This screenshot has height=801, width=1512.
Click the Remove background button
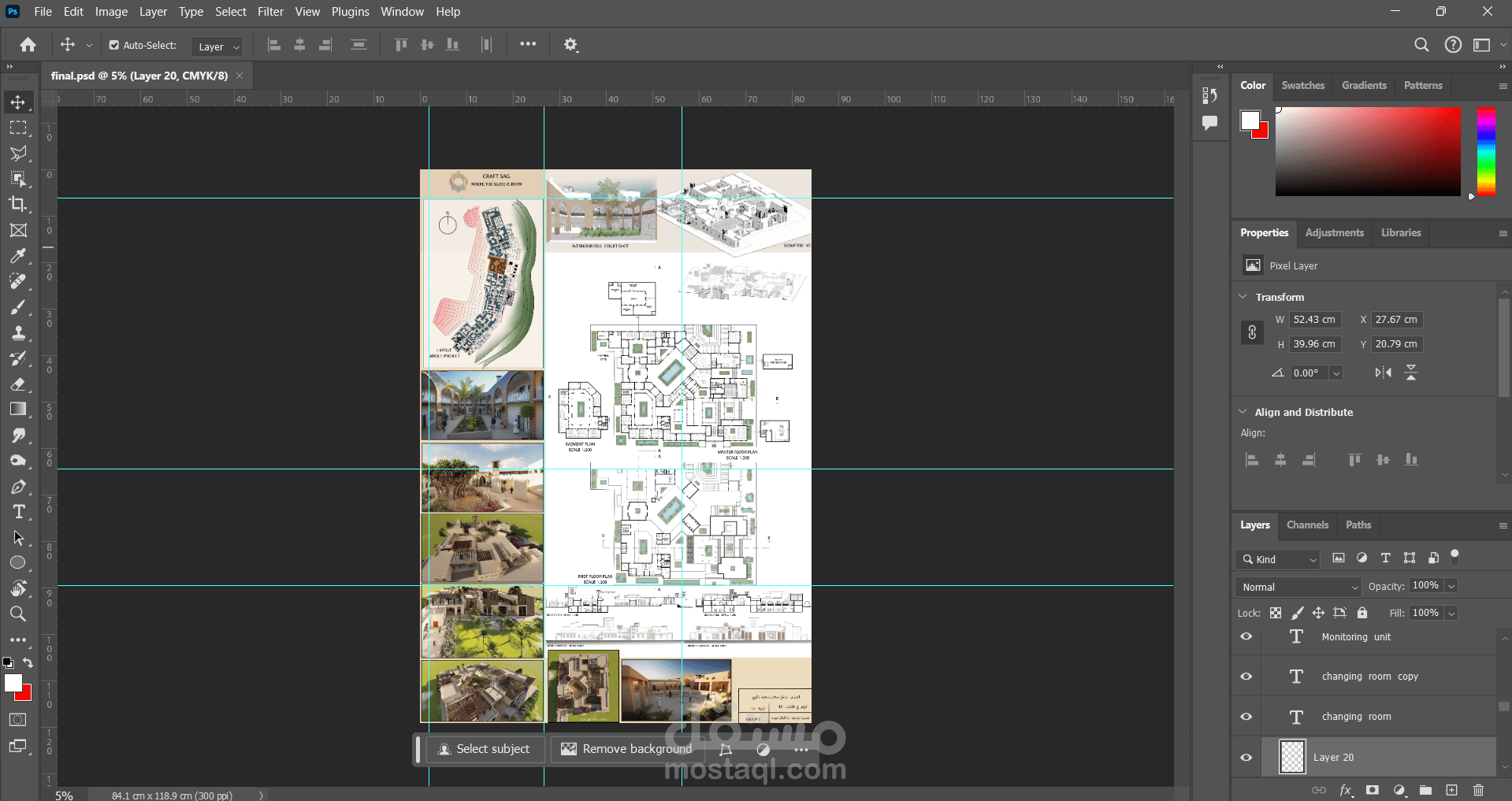click(627, 749)
